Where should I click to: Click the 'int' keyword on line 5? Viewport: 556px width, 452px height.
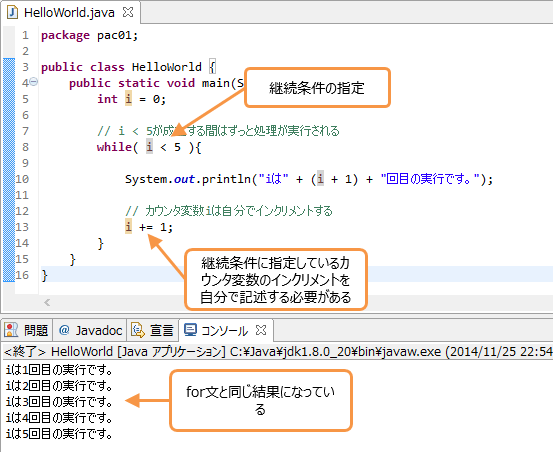pyautogui.click(x=107, y=99)
